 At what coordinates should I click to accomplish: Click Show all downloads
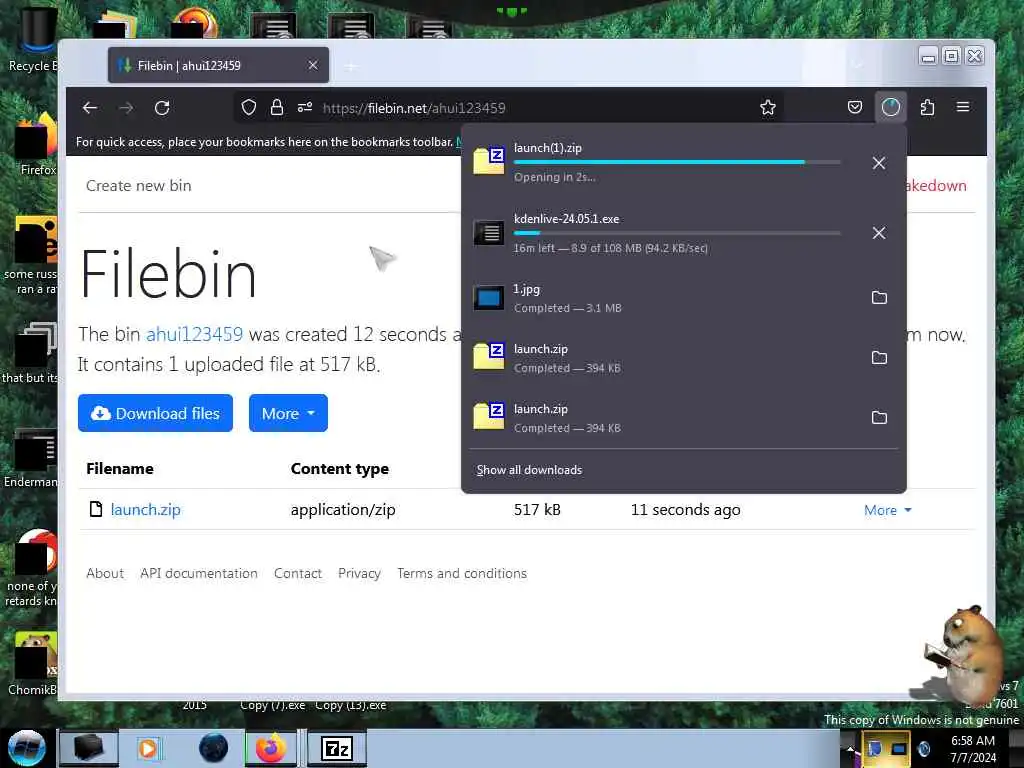(529, 470)
